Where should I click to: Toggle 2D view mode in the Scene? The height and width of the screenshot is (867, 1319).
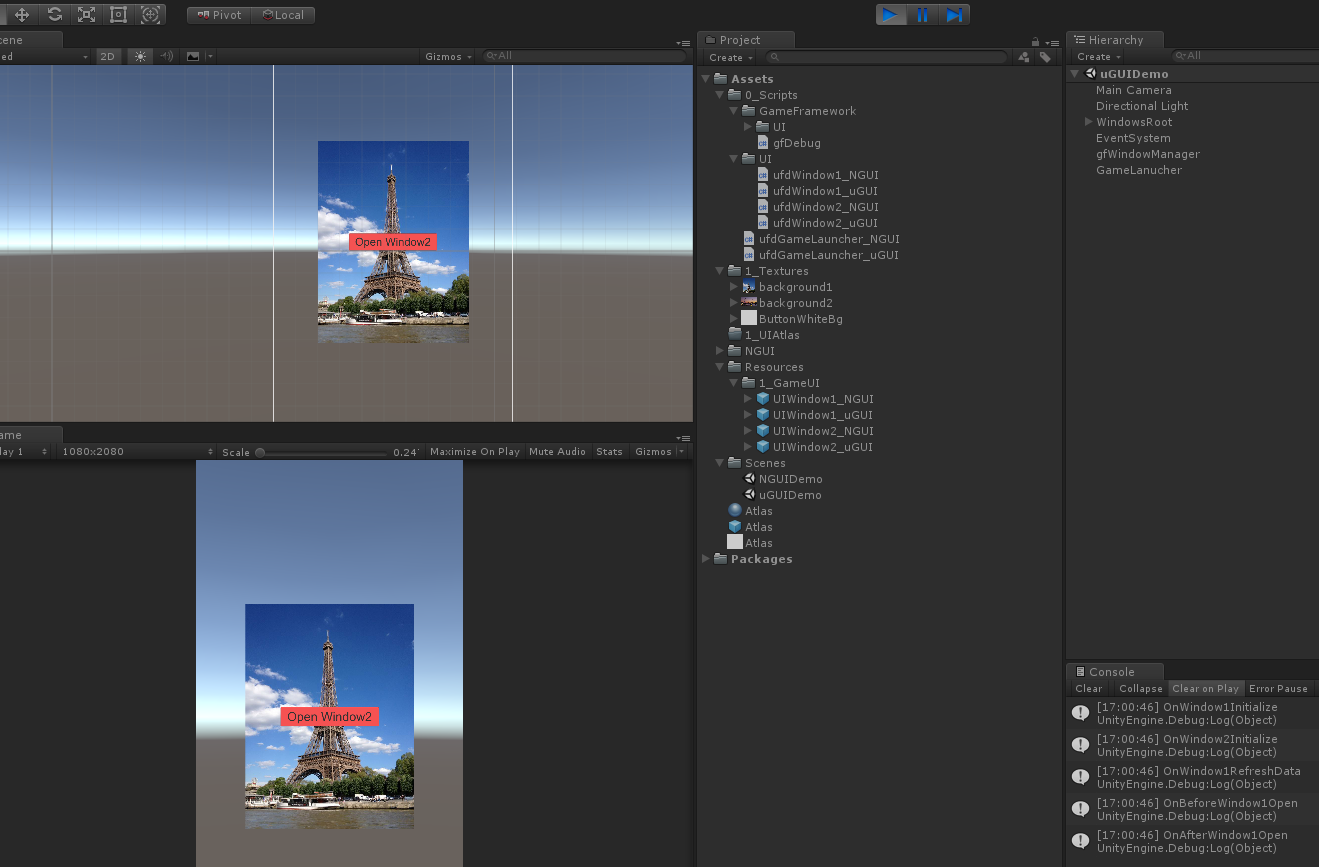point(107,57)
